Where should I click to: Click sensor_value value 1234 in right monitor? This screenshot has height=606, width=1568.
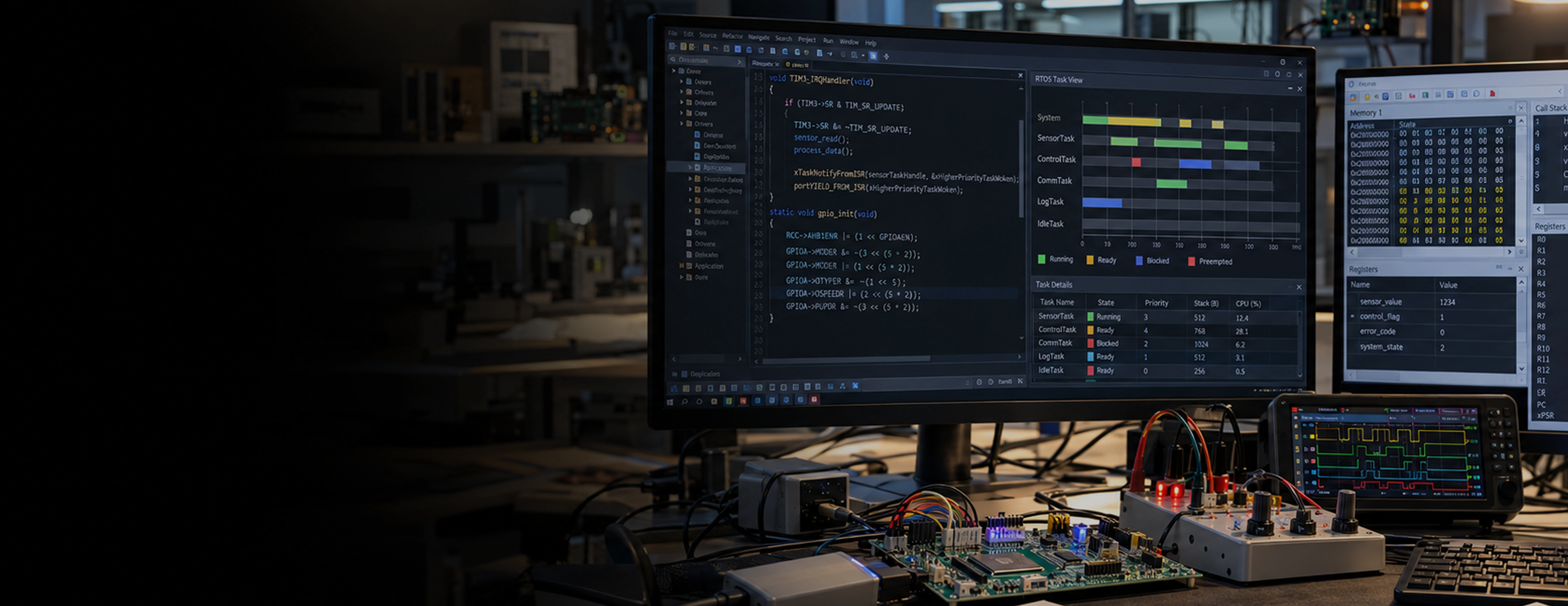1447,302
